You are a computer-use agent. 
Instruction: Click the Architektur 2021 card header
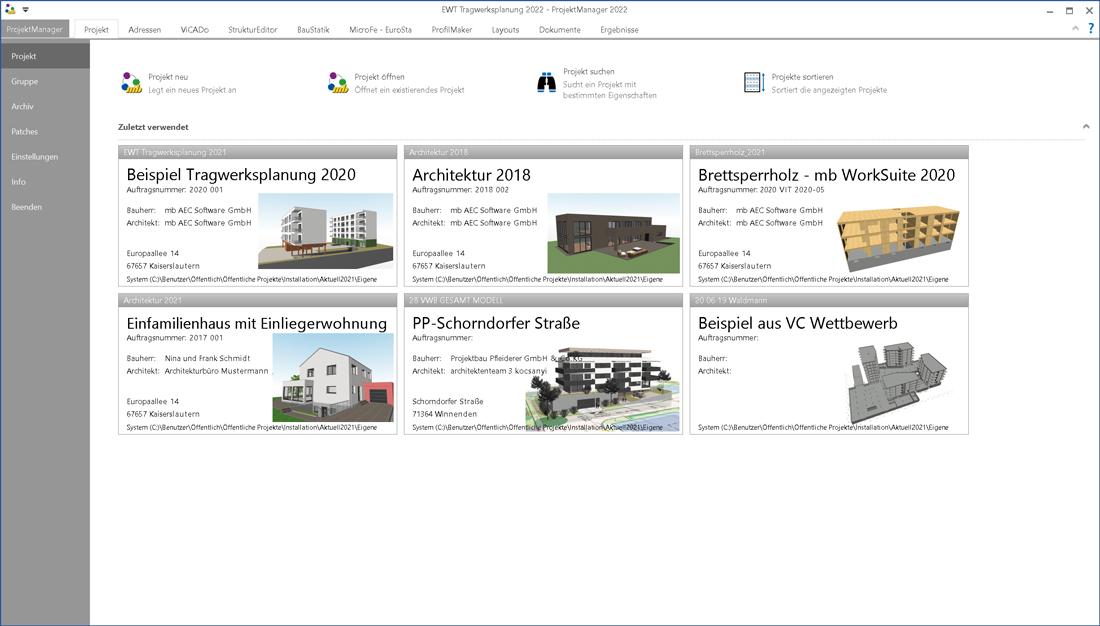257,300
